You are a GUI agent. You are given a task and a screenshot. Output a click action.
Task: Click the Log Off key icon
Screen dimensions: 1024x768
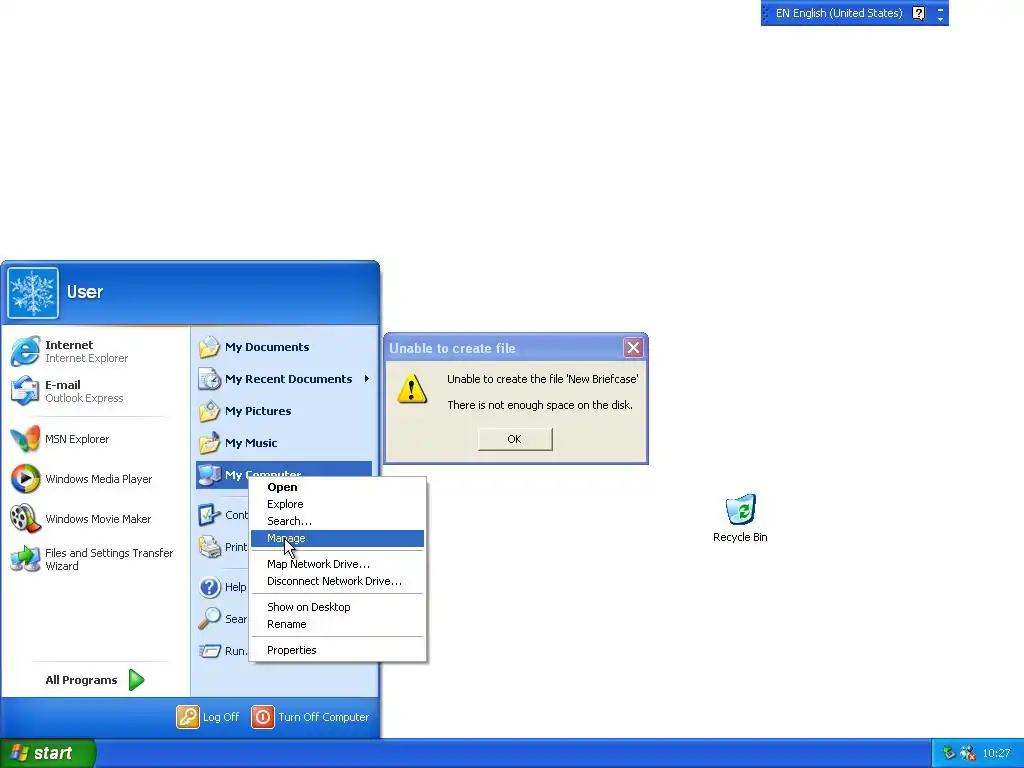click(187, 716)
